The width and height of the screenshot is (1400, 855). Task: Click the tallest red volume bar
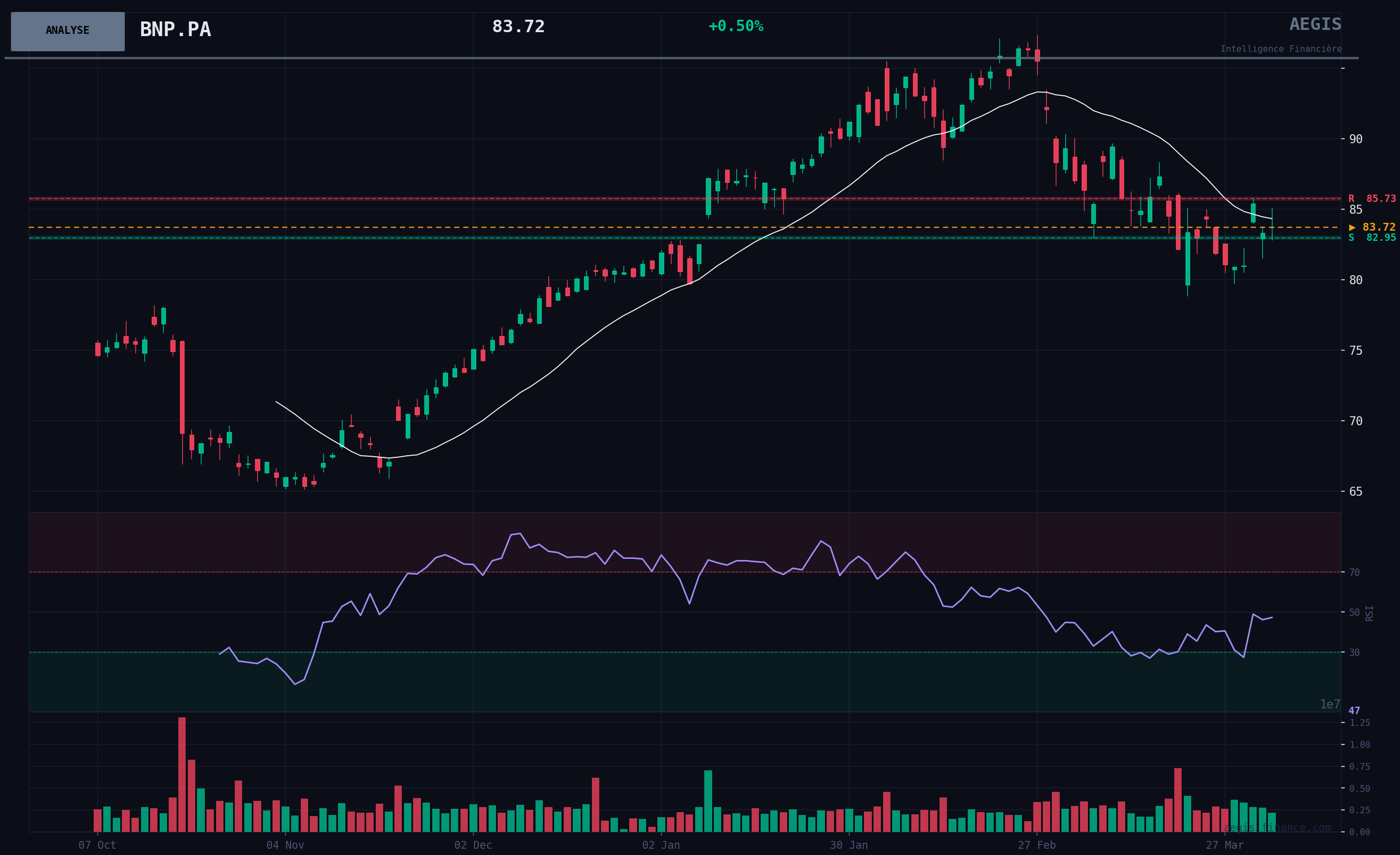coord(182,775)
